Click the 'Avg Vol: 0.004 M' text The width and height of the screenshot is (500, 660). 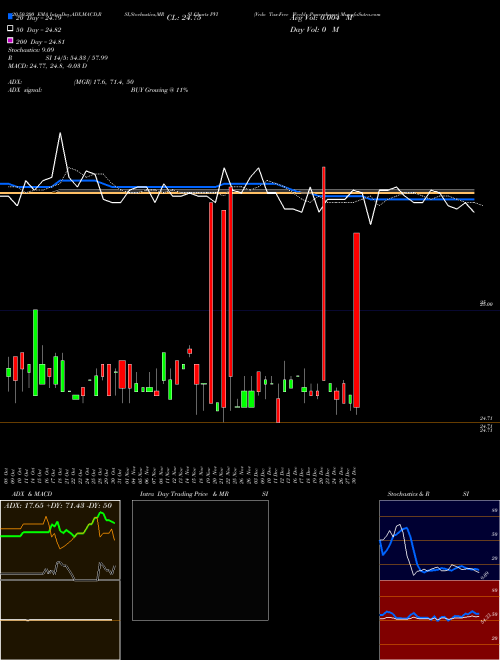click(321, 18)
